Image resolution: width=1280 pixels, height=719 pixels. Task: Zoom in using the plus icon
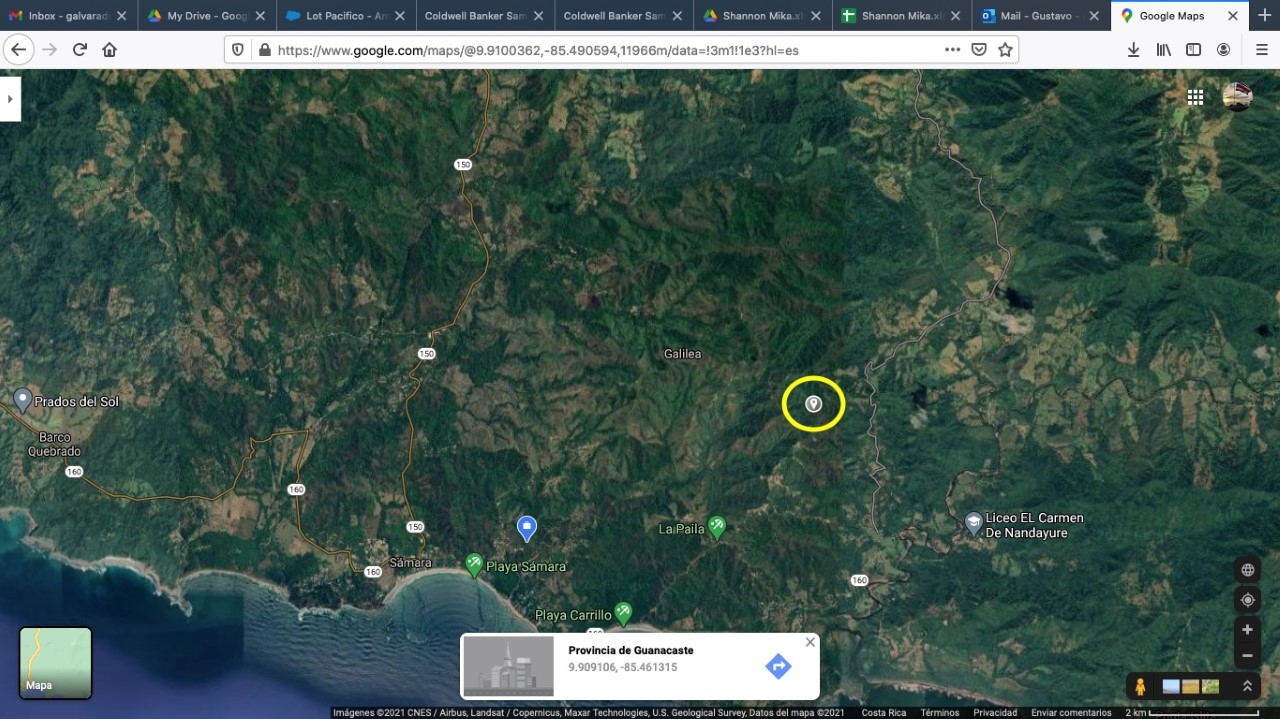[1247, 629]
